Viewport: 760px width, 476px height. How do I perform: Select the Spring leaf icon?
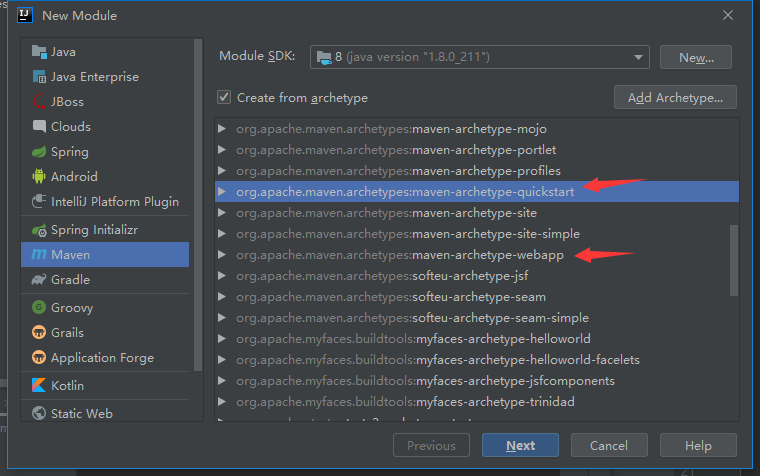pyautogui.click(x=39, y=152)
